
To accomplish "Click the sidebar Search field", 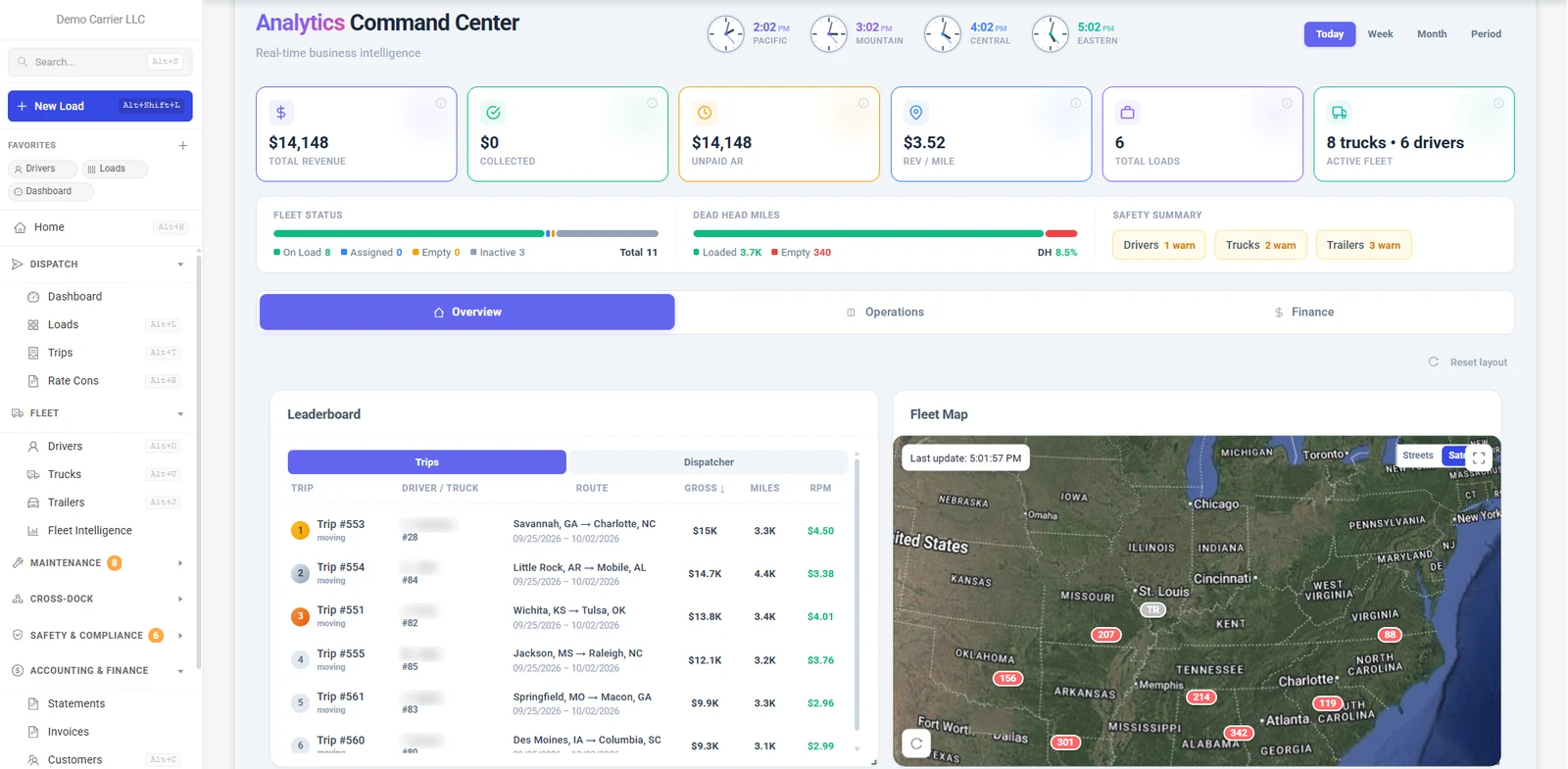I will pyautogui.click(x=100, y=62).
